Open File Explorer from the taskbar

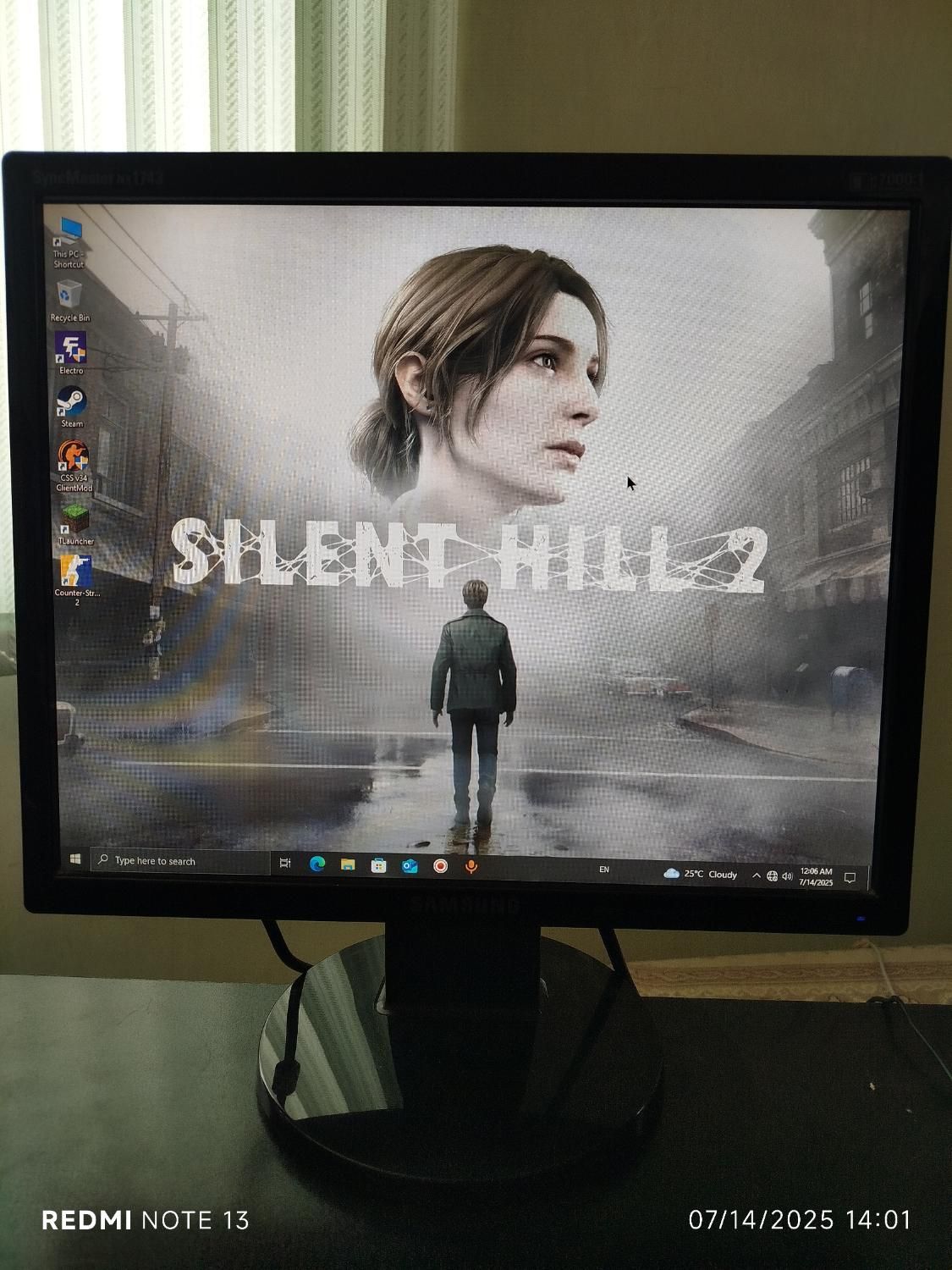[x=348, y=864]
